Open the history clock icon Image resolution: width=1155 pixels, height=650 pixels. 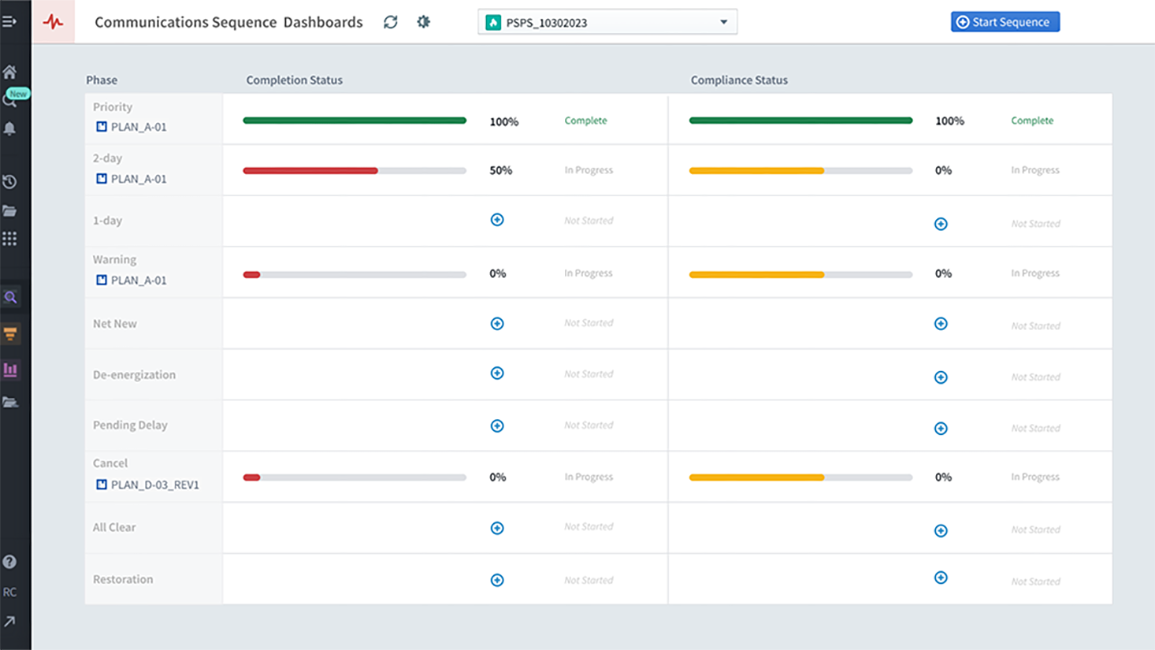[10, 182]
